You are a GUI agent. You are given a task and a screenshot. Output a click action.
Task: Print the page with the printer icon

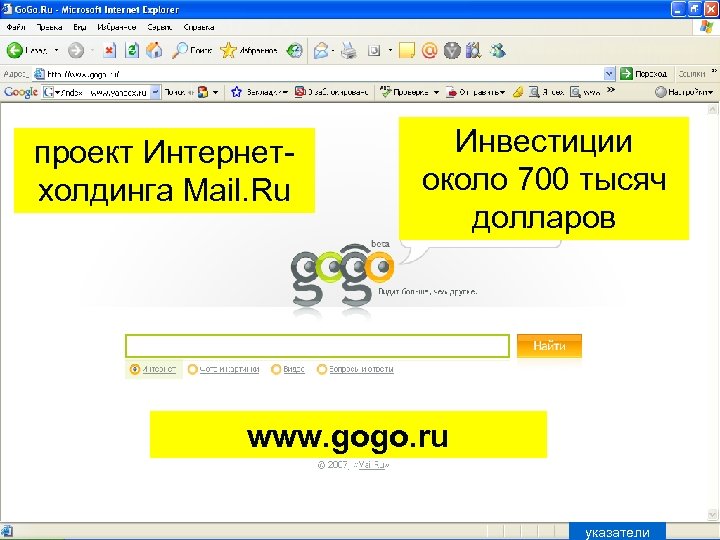[x=349, y=51]
